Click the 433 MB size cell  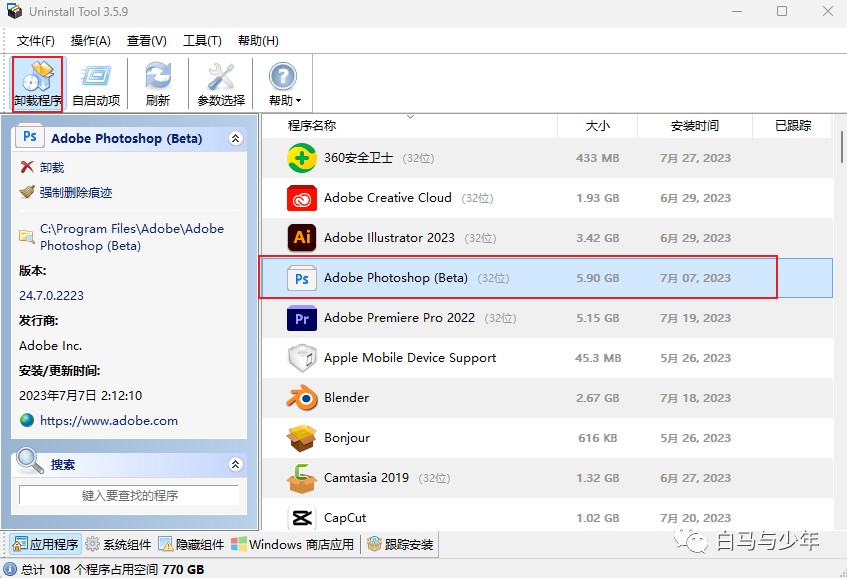point(597,158)
